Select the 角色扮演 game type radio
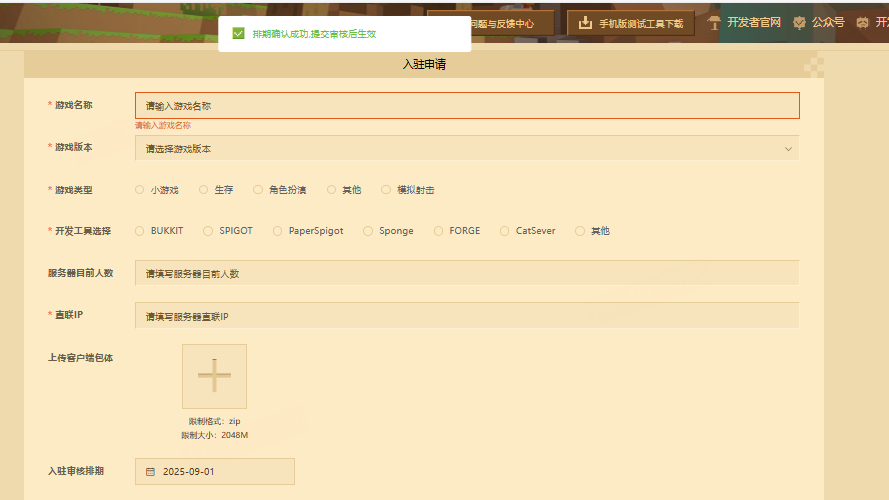Image resolution: width=889 pixels, height=500 pixels. (258, 189)
